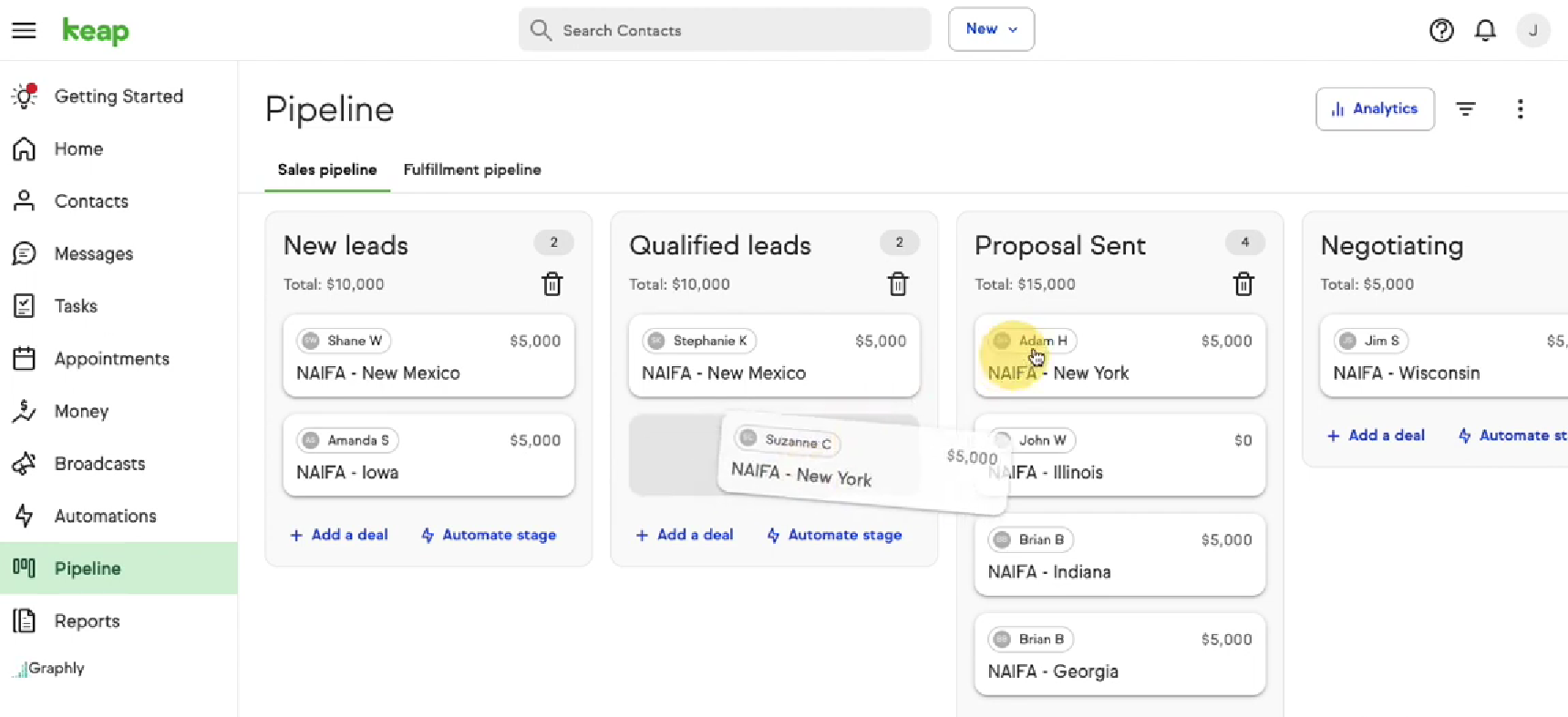
Task: Click the Pipeline columns icon
Action: (25, 568)
